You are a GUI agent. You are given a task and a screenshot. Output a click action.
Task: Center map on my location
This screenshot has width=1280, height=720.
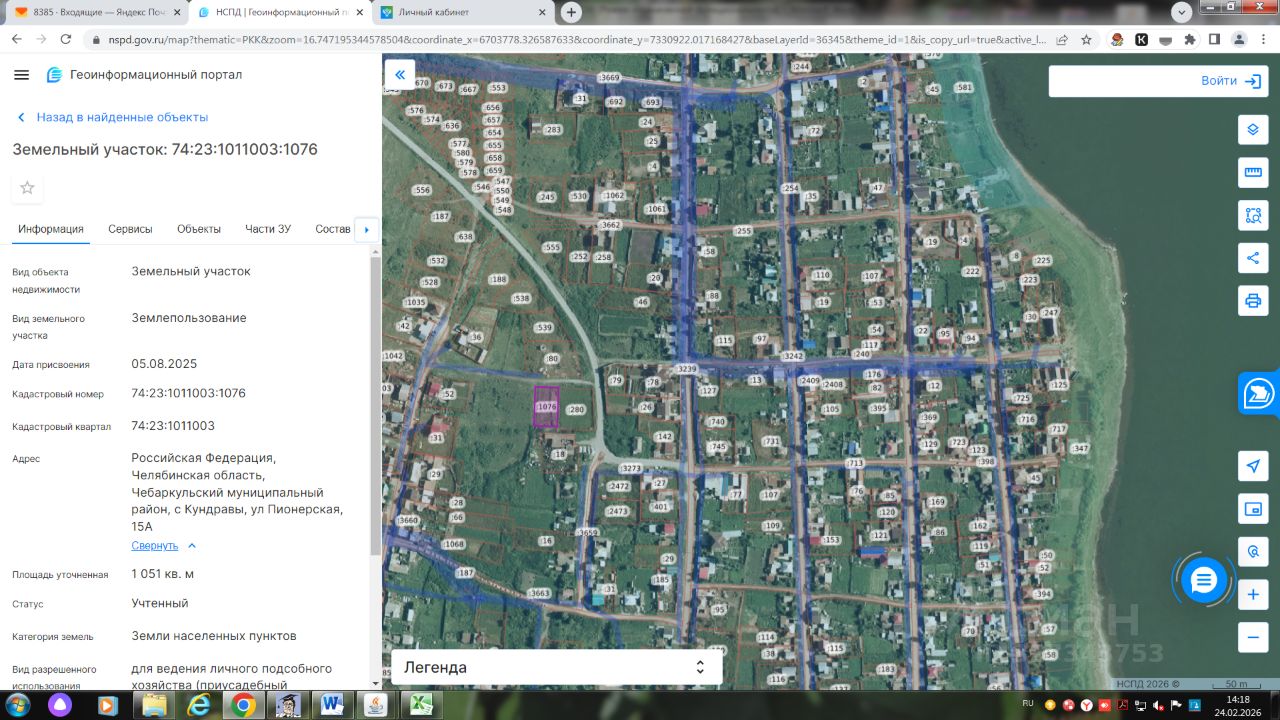1253,466
